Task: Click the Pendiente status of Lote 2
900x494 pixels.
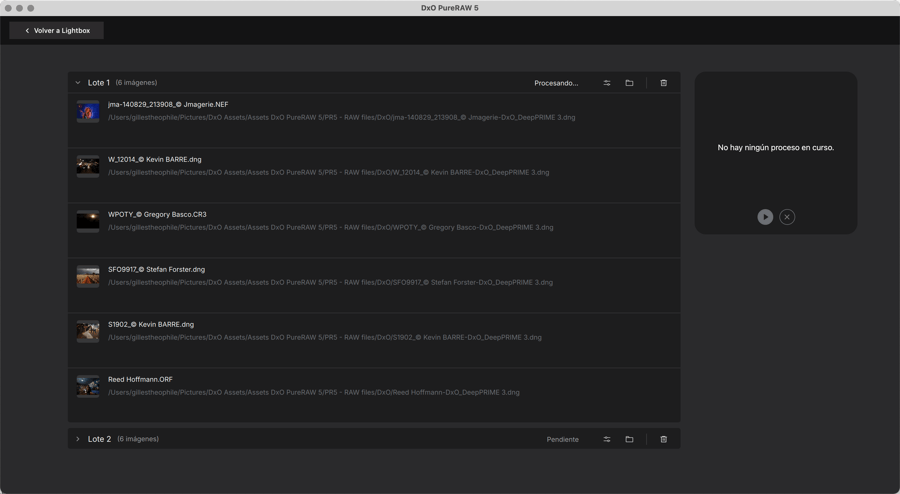Action: 562,439
